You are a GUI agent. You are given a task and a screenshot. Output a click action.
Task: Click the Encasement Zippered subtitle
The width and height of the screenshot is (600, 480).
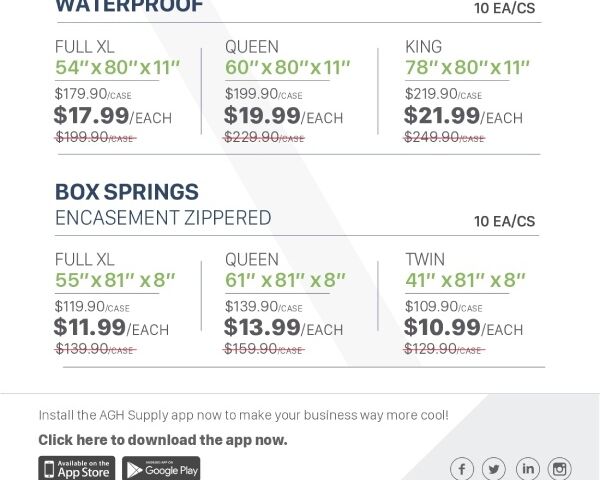[162, 217]
